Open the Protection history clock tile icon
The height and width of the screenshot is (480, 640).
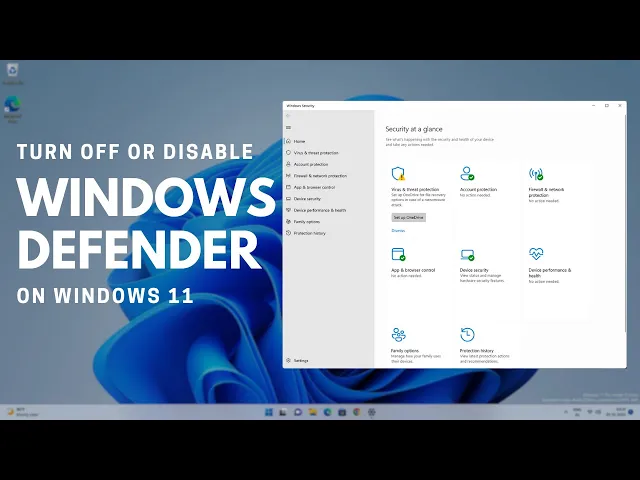coord(467,335)
